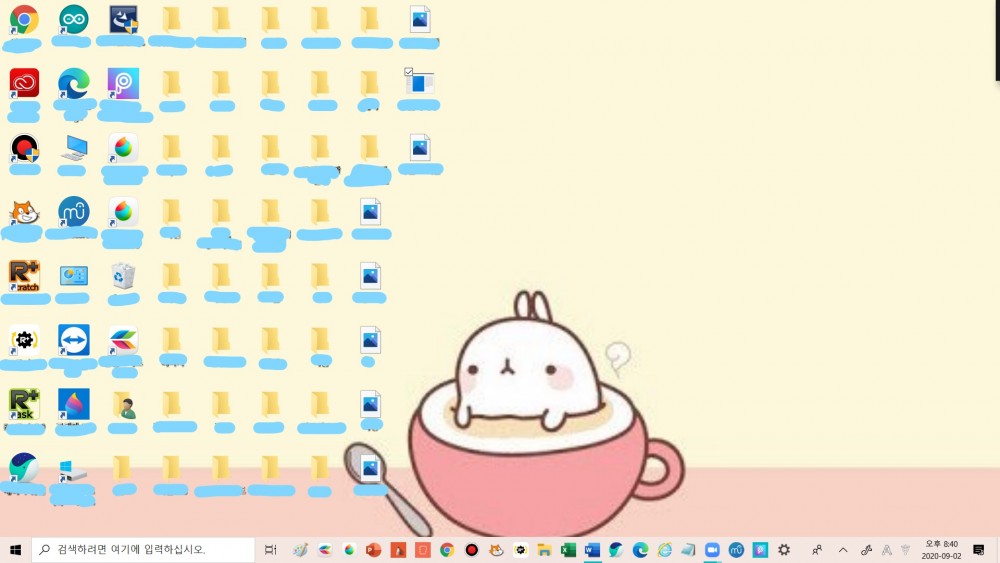Launch Whale browser from the taskbar
The width and height of the screenshot is (1000, 563).
coord(616,550)
